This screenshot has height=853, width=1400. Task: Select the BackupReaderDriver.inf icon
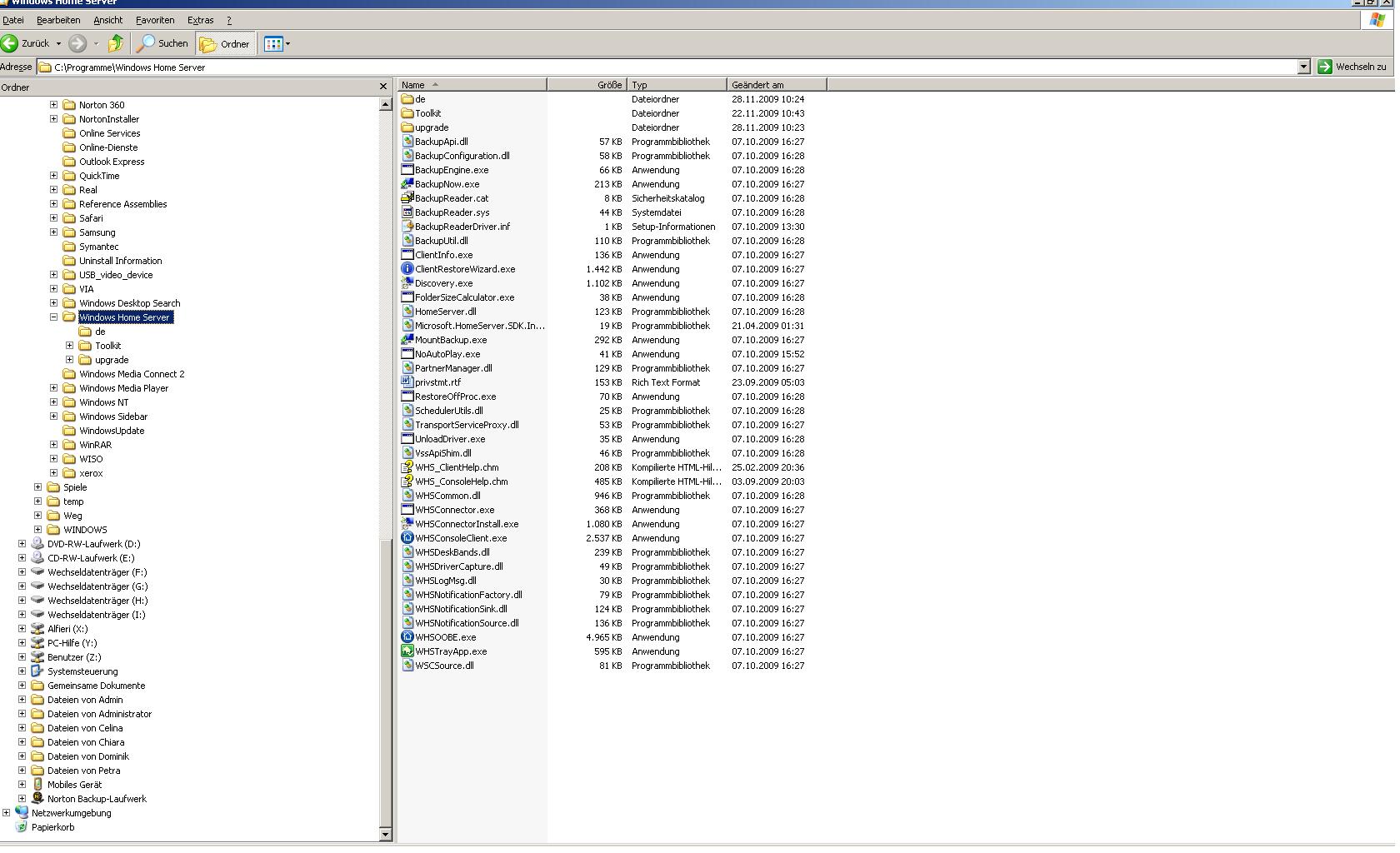407,227
